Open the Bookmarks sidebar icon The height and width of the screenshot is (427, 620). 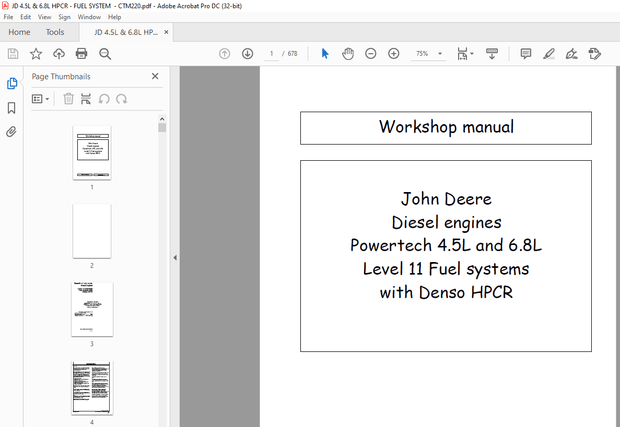pyautogui.click(x=11, y=108)
